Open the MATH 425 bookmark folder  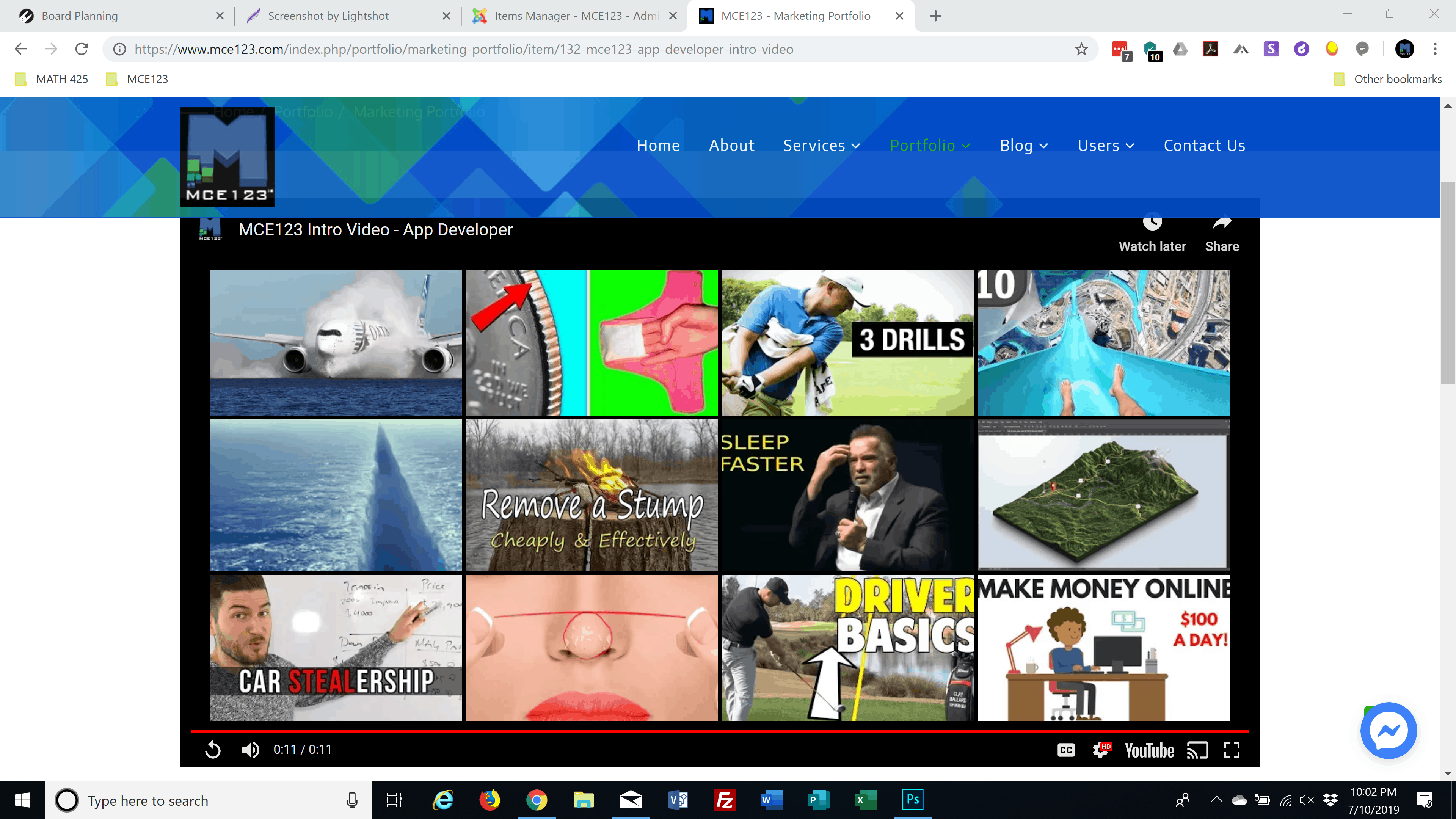click(52, 79)
